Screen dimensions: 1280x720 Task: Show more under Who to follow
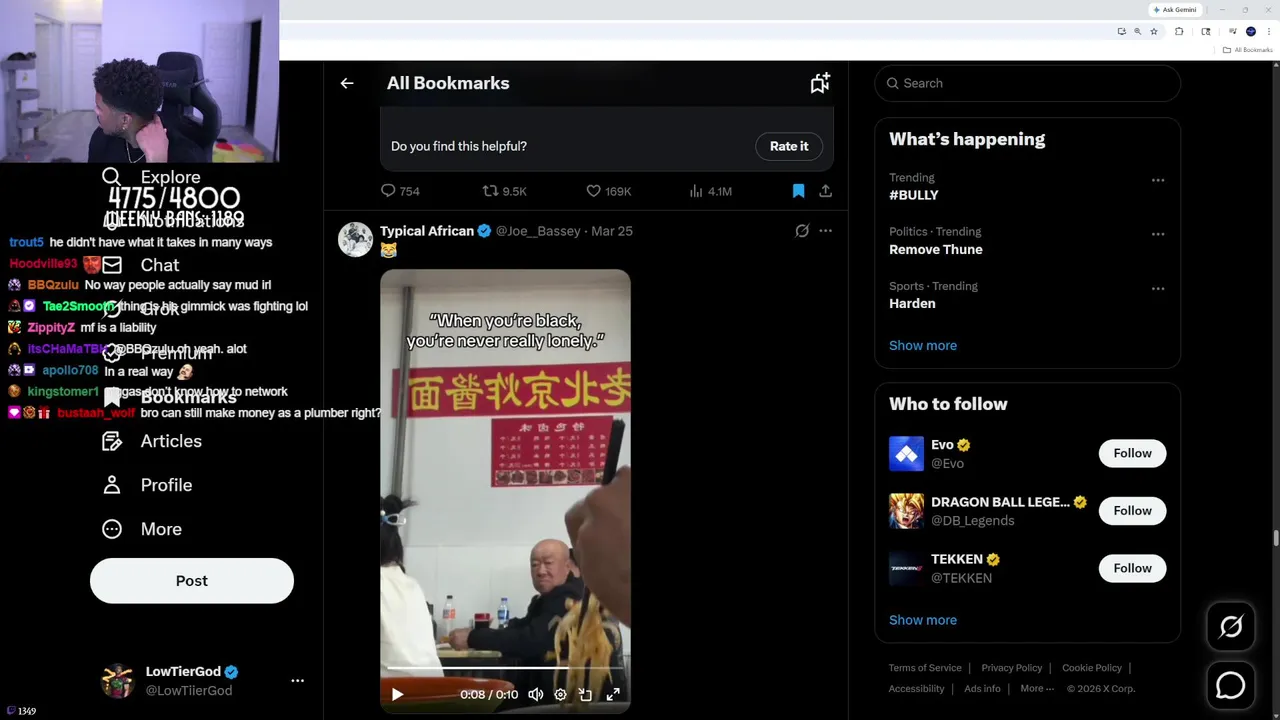(x=923, y=620)
